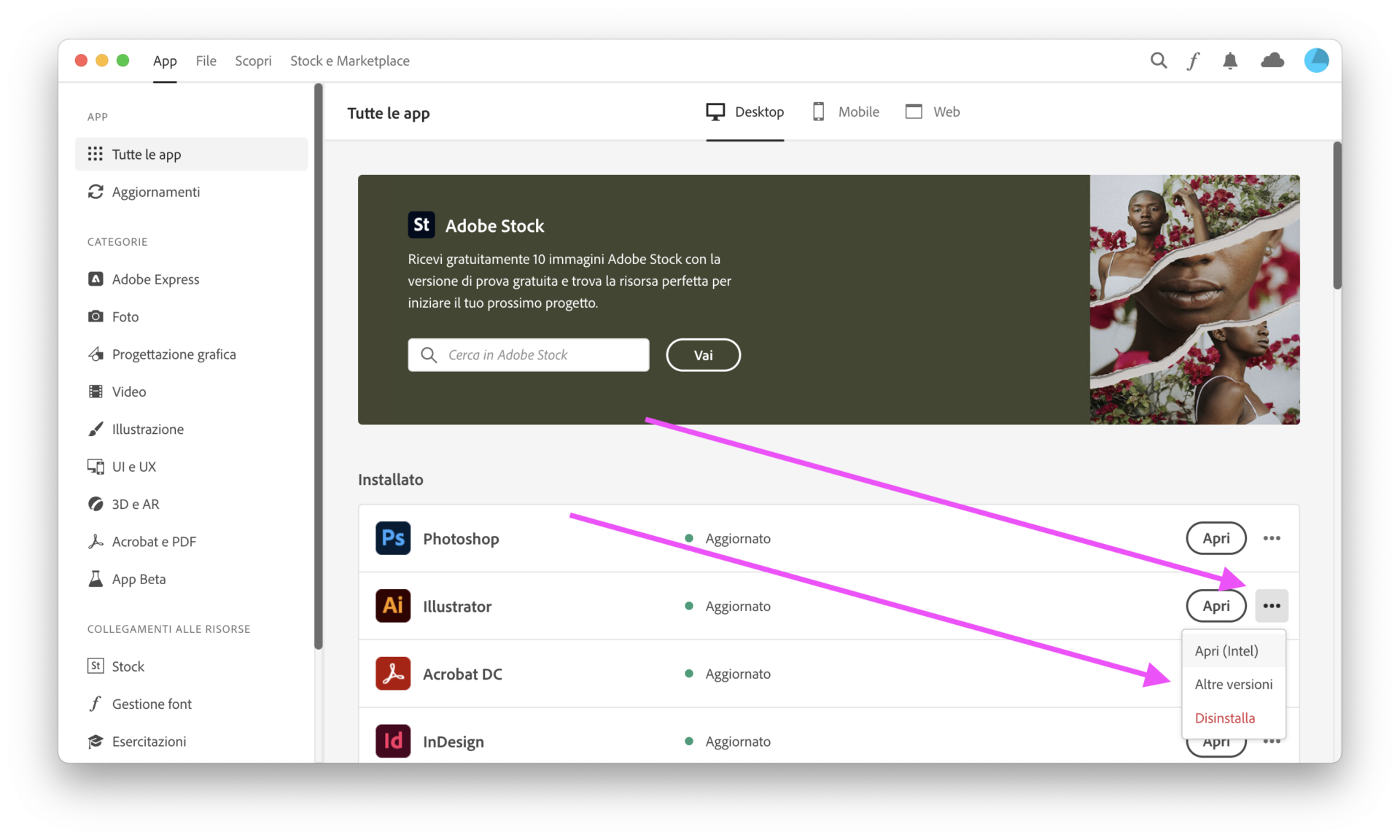
Task: Click the main content vertical scrollbar
Action: tap(1337, 216)
